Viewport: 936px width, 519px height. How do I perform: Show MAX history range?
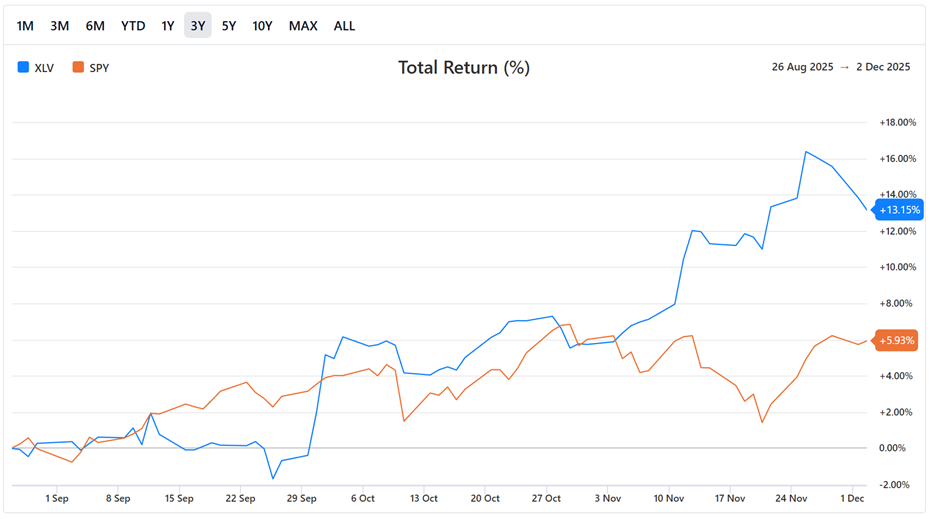(303, 26)
